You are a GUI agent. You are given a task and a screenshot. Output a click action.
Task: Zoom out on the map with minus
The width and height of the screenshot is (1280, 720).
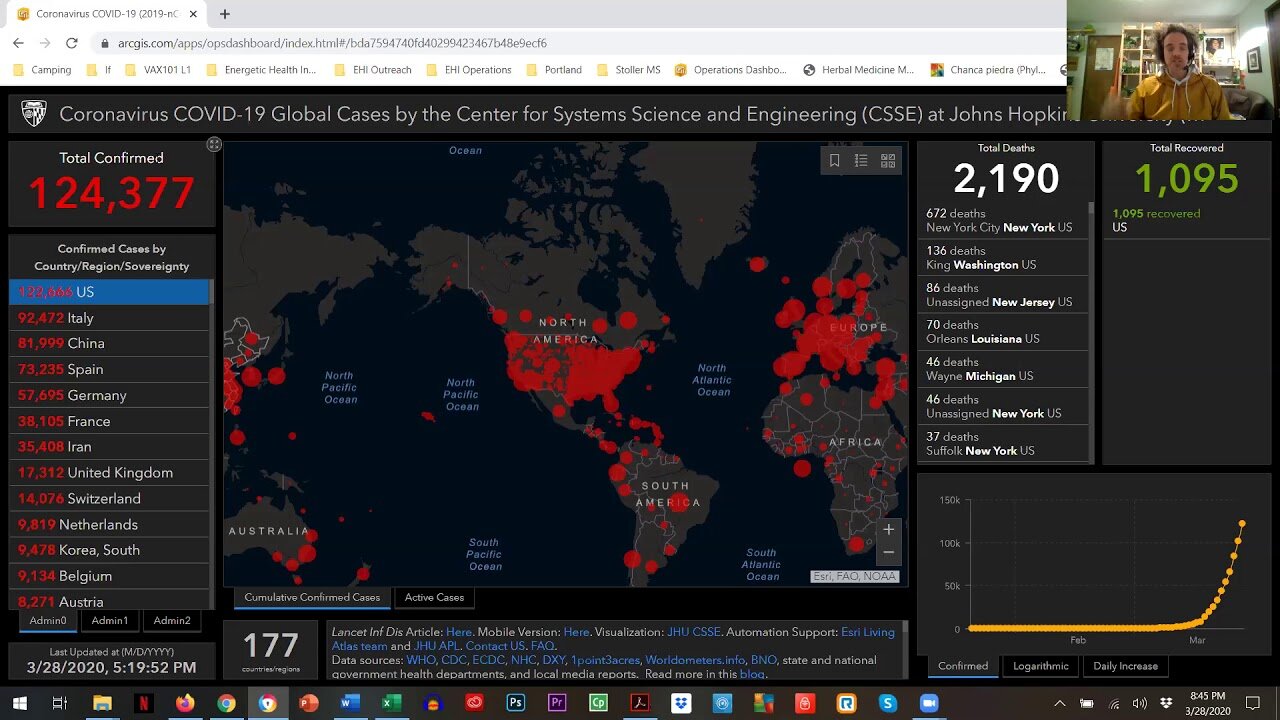(x=888, y=552)
